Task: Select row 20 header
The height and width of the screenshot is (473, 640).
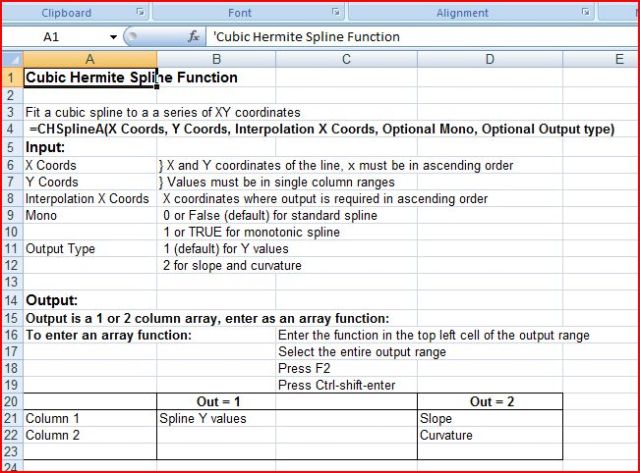Action: tap(11, 402)
